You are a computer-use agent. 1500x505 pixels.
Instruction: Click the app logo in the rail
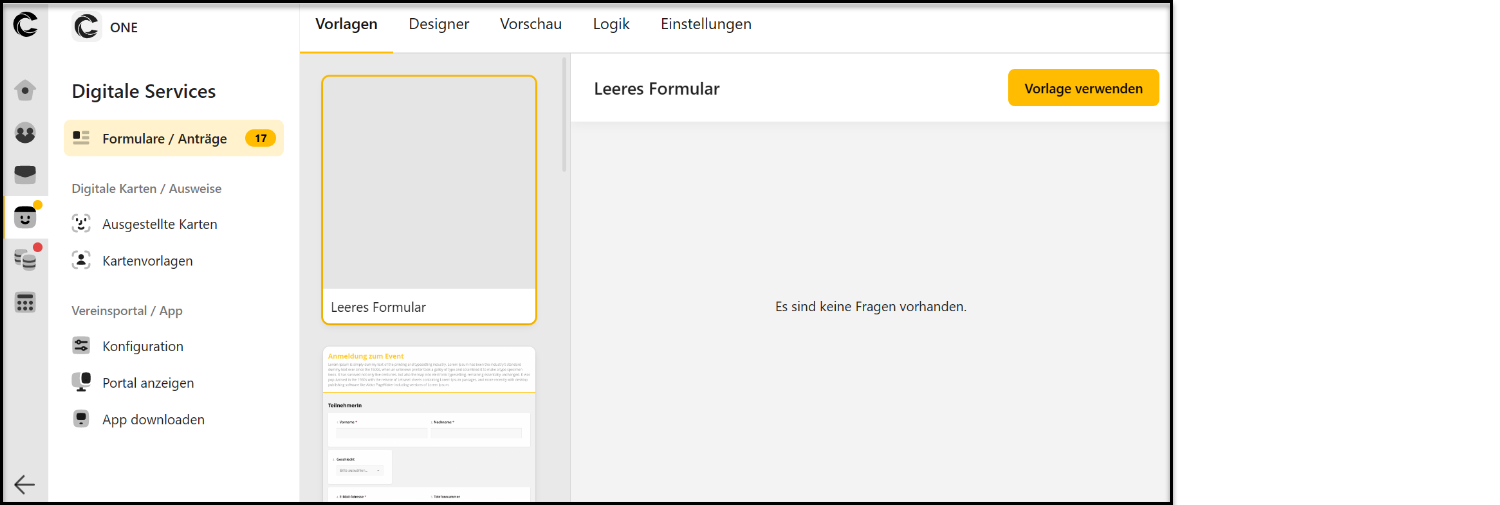tap(24, 23)
